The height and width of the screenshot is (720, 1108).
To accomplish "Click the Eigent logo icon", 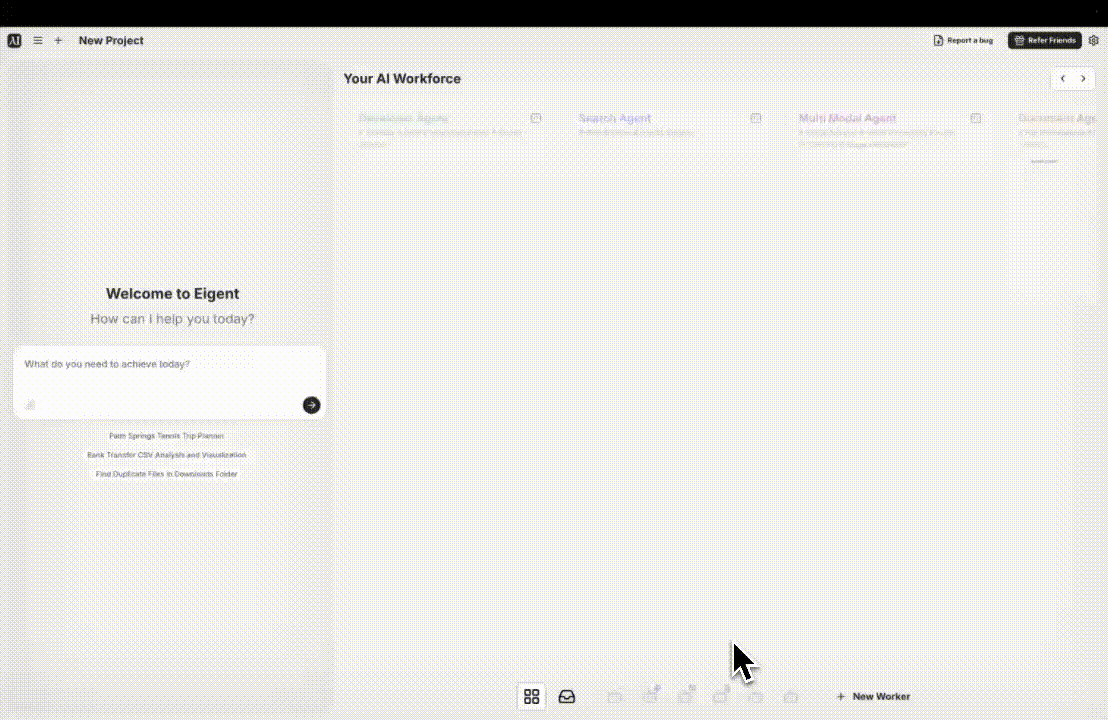I will [x=14, y=40].
